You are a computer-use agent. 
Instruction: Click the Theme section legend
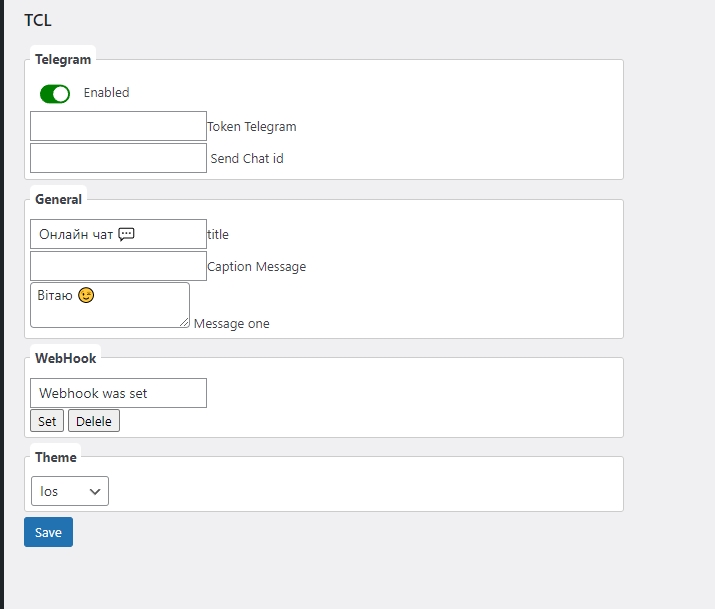click(56, 457)
